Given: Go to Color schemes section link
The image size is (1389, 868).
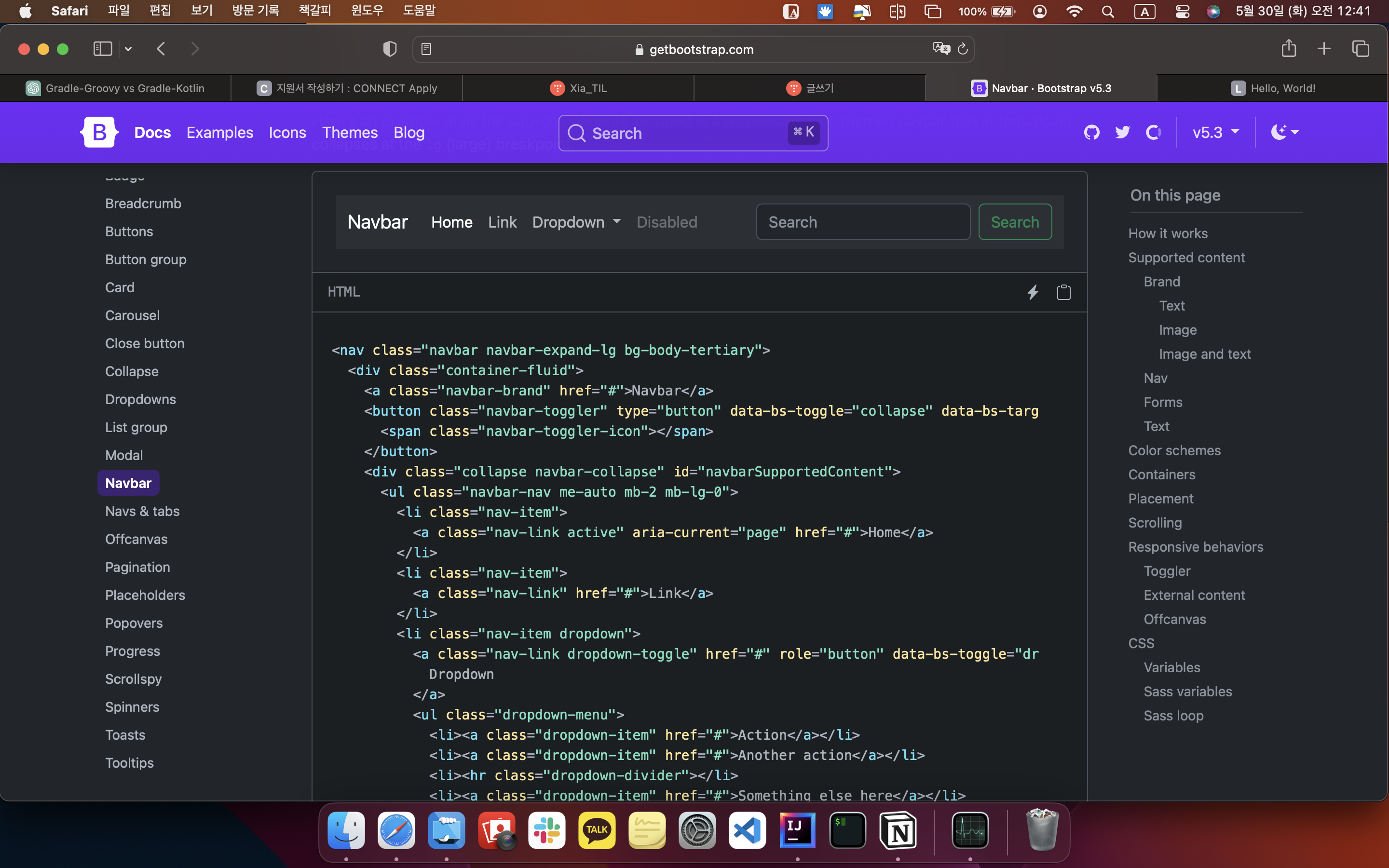Looking at the screenshot, I should [x=1174, y=450].
